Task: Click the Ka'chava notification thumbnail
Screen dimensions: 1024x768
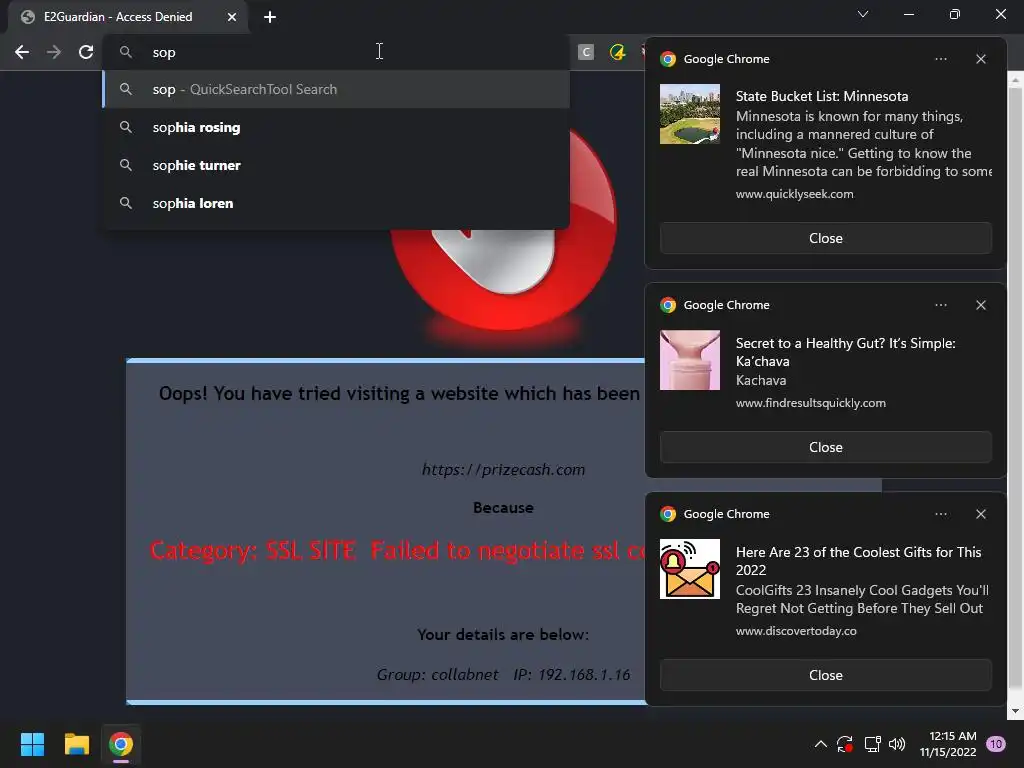Action: pyautogui.click(x=690, y=360)
